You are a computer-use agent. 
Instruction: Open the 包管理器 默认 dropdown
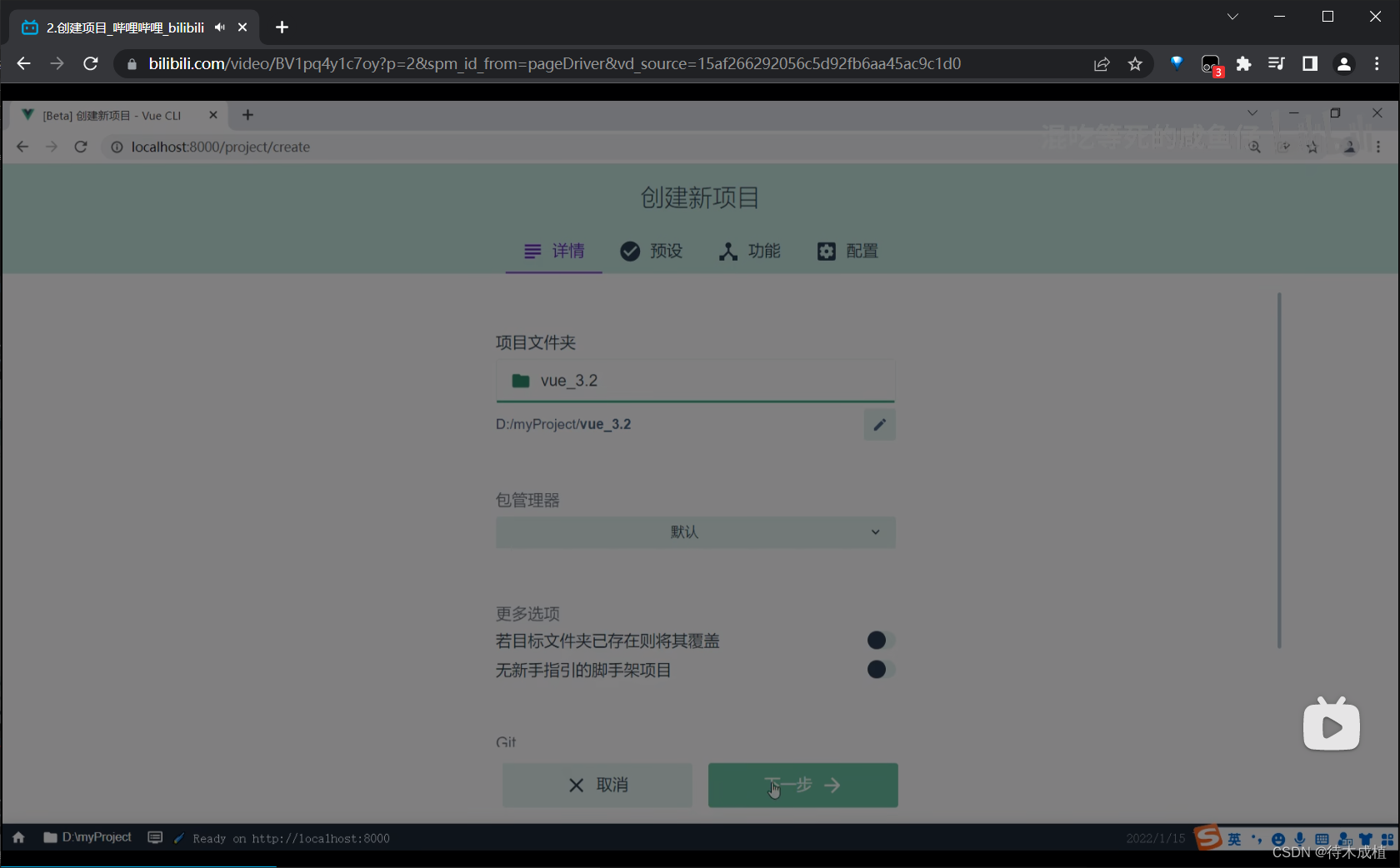click(696, 532)
